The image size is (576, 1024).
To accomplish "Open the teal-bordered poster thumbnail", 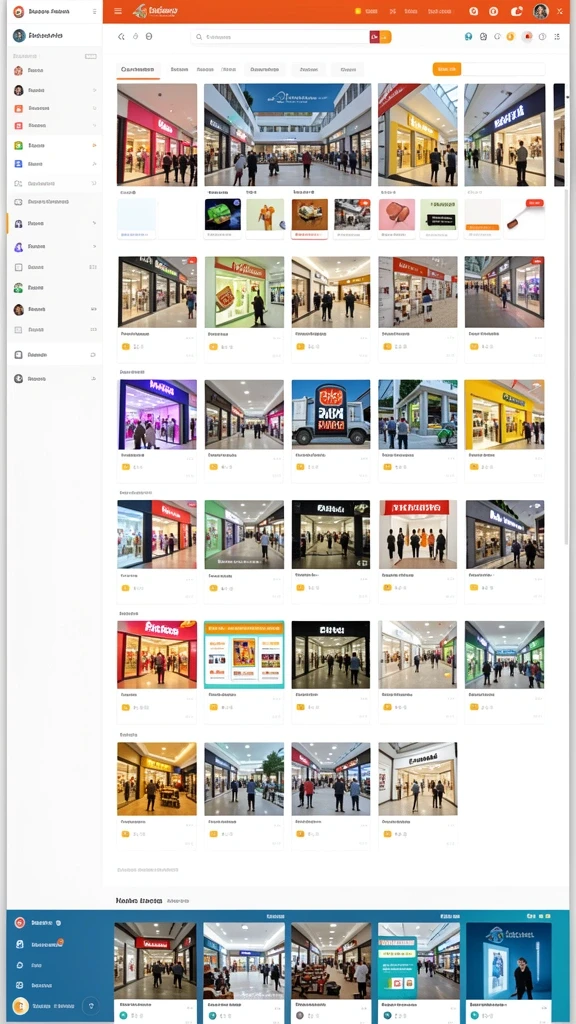I will 244,654.
